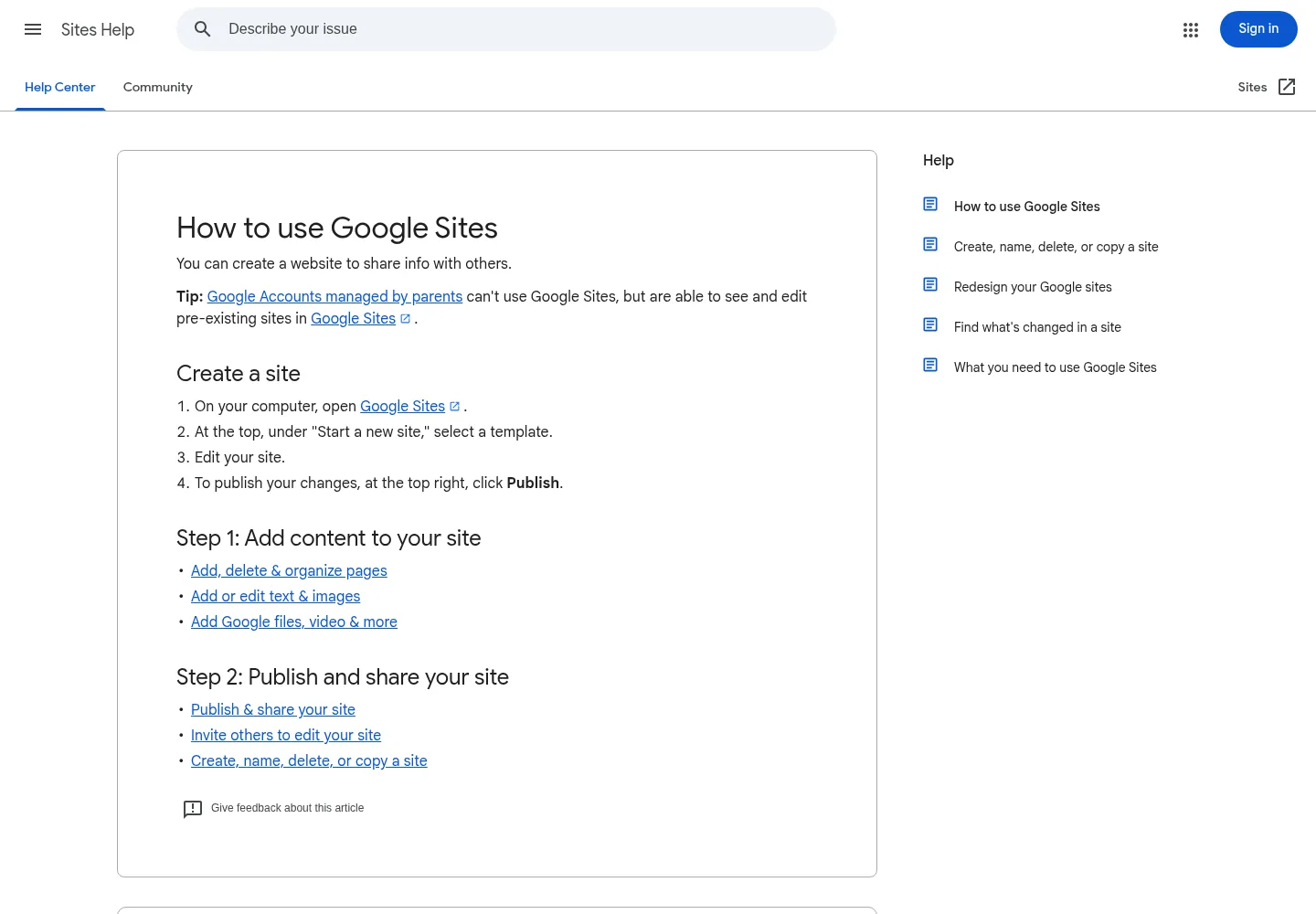
Task: Click the Sites open-in-new-window icon
Action: pos(1287,87)
